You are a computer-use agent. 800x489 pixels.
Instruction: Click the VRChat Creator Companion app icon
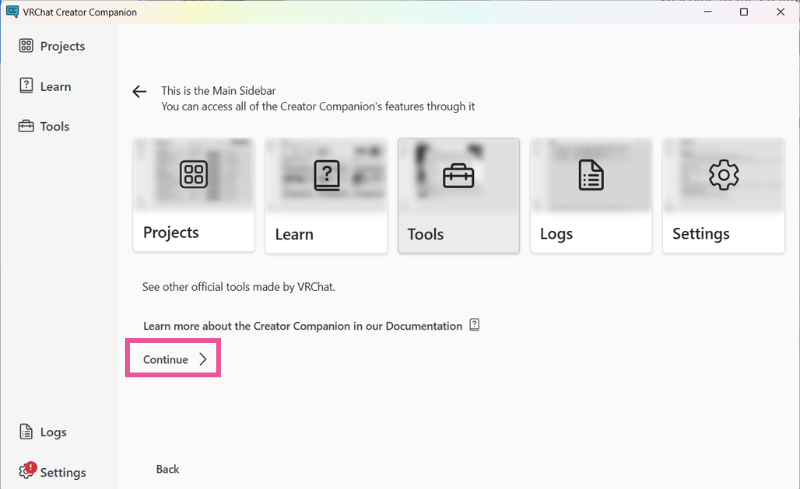click(x=12, y=11)
